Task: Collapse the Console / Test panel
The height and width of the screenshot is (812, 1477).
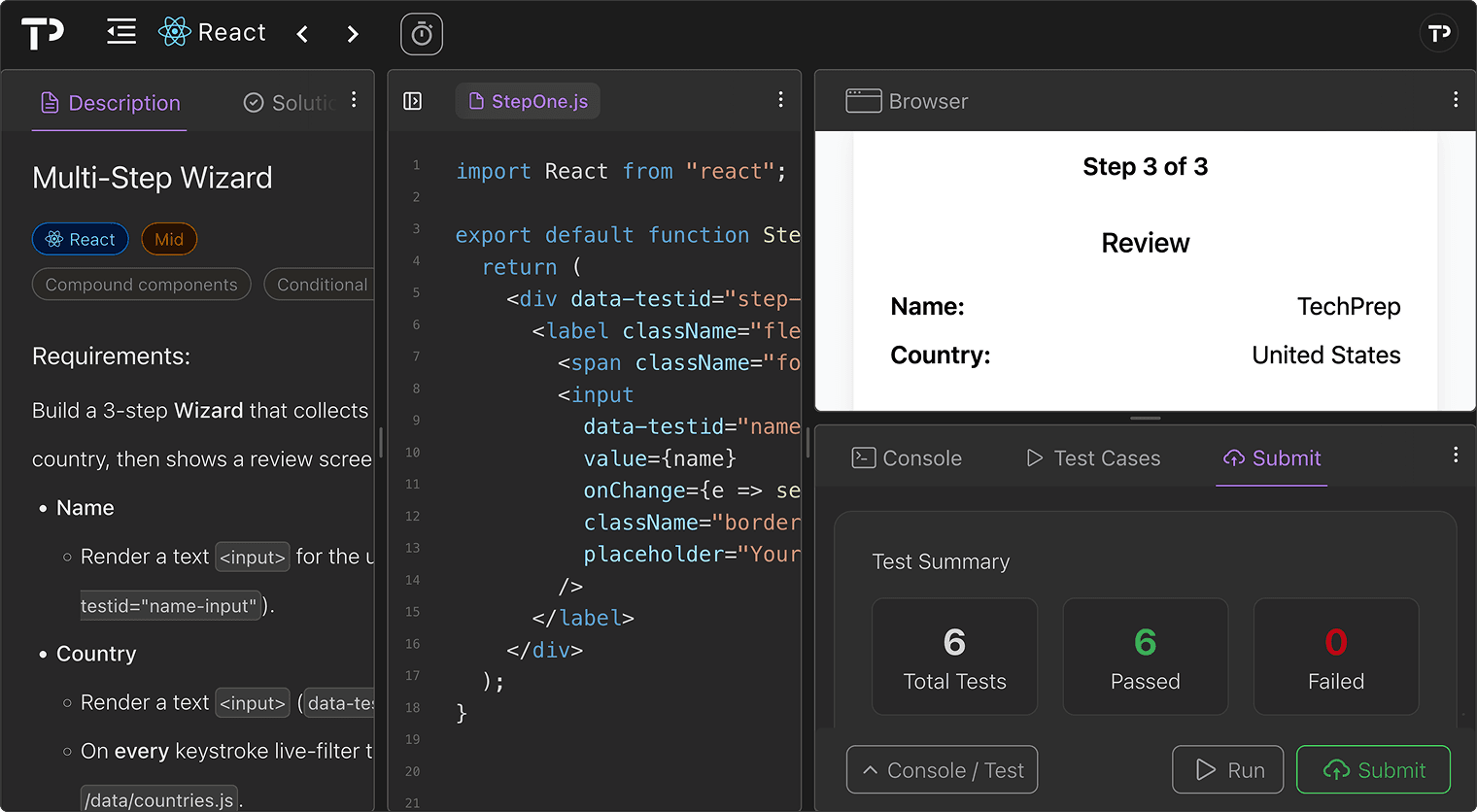Action: pyautogui.click(x=941, y=769)
